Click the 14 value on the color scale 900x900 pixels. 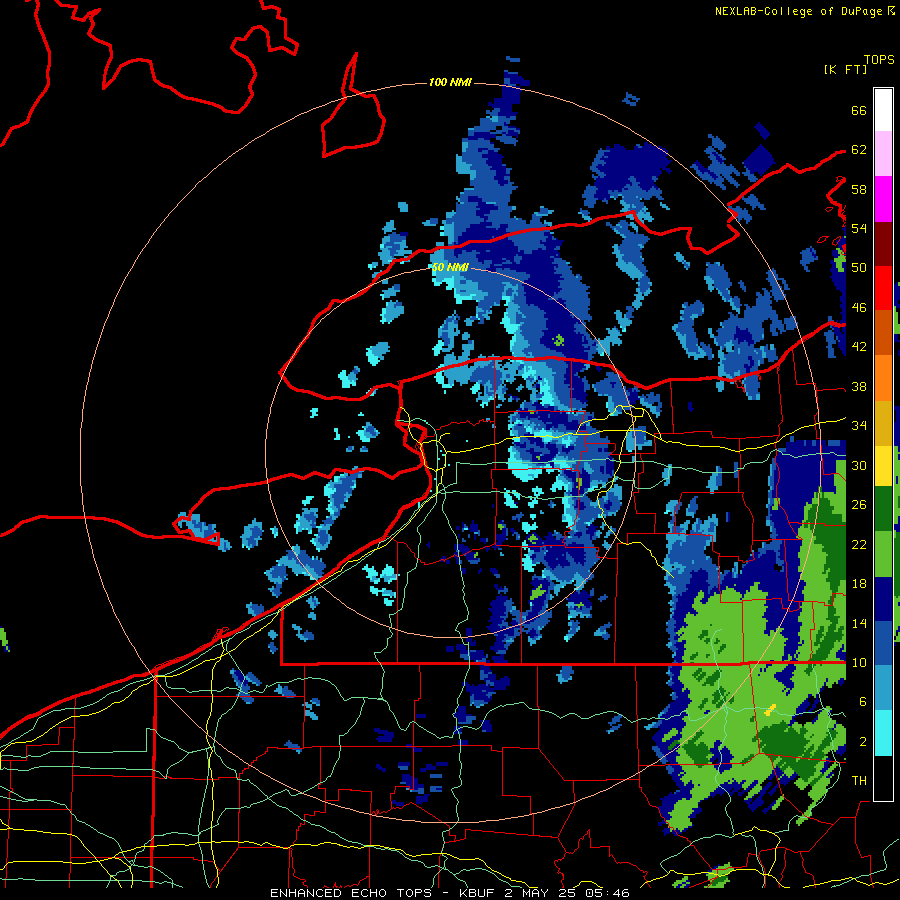click(859, 623)
